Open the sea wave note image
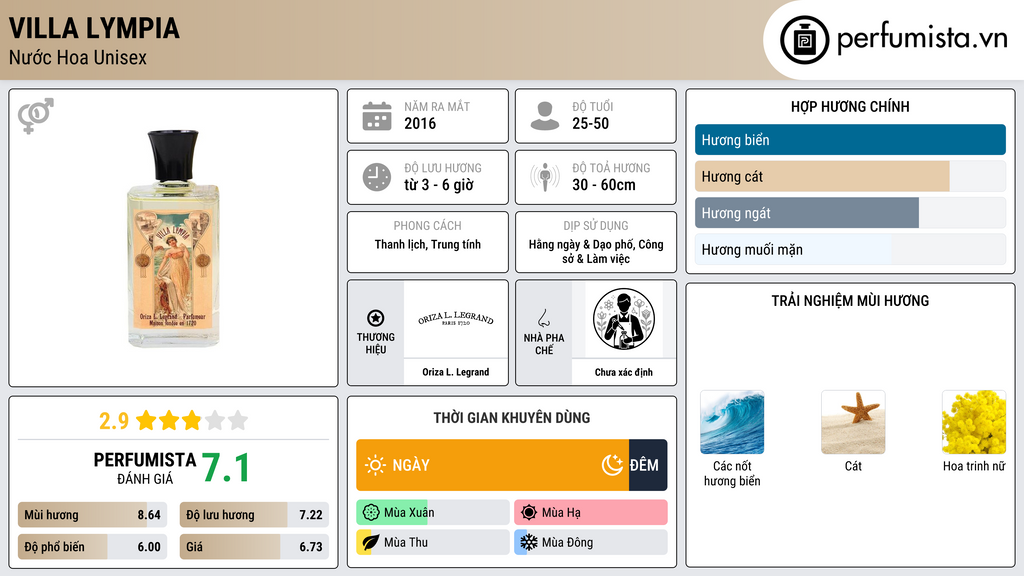Screen dimensions: 1024x576 tap(732, 422)
